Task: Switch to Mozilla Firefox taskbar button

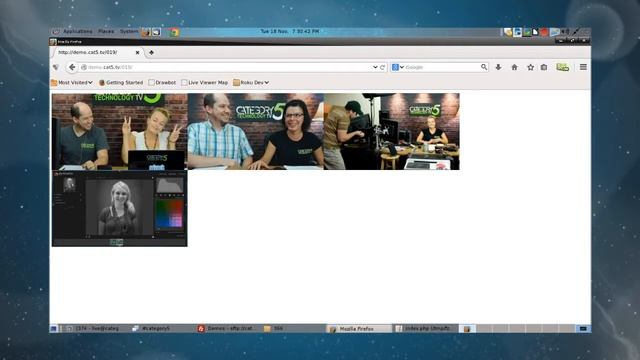Action: tap(359, 329)
